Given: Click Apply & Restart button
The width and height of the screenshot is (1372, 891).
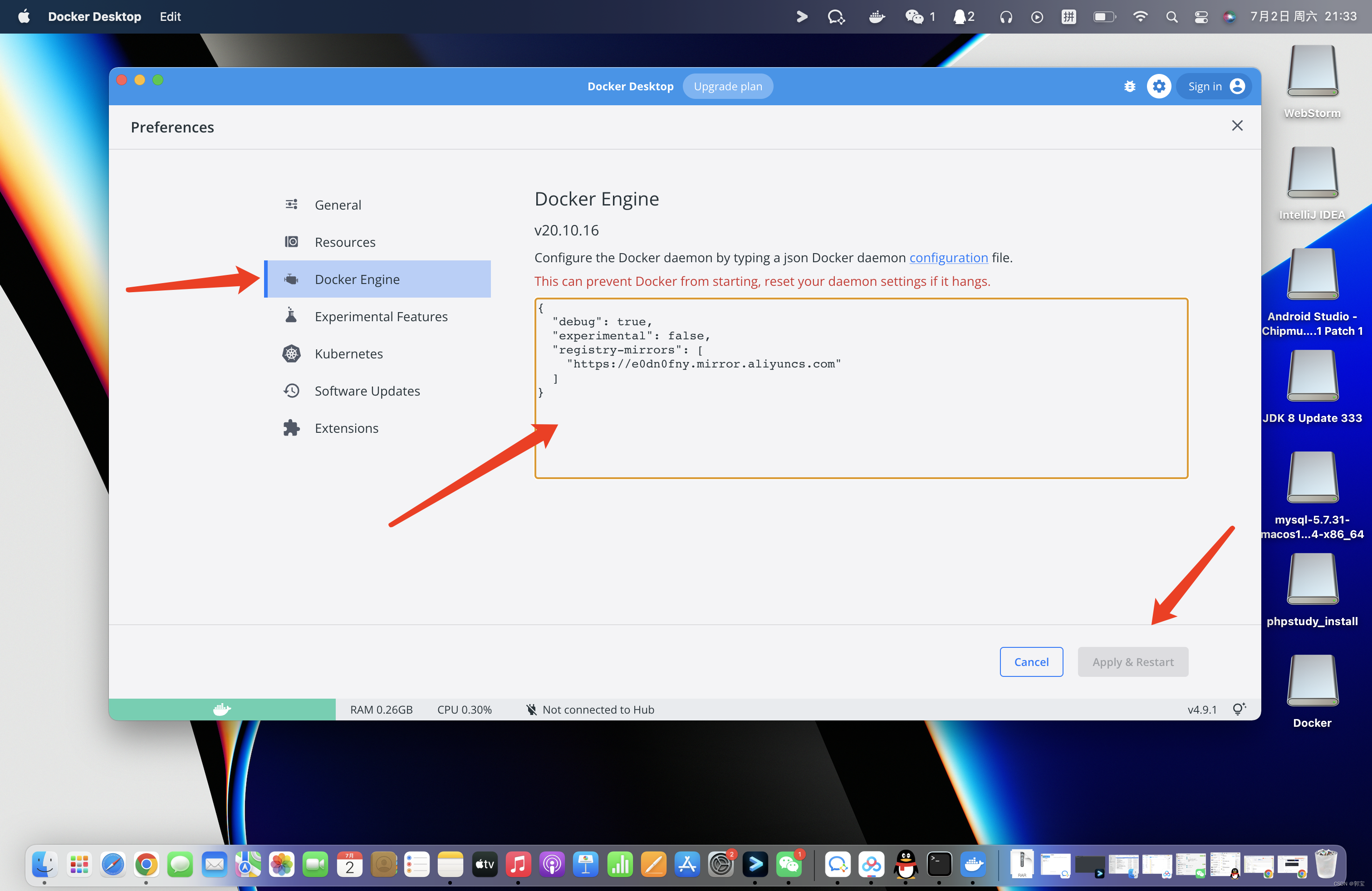Looking at the screenshot, I should coord(1133,661).
